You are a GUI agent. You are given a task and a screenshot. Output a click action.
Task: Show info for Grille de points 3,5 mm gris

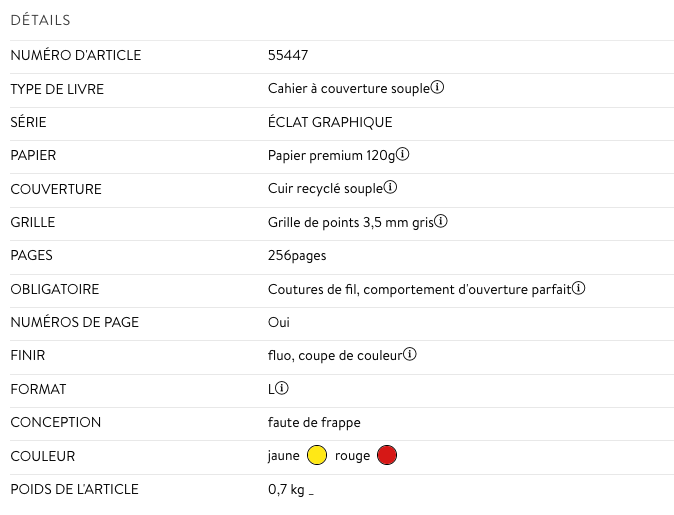[441, 221]
